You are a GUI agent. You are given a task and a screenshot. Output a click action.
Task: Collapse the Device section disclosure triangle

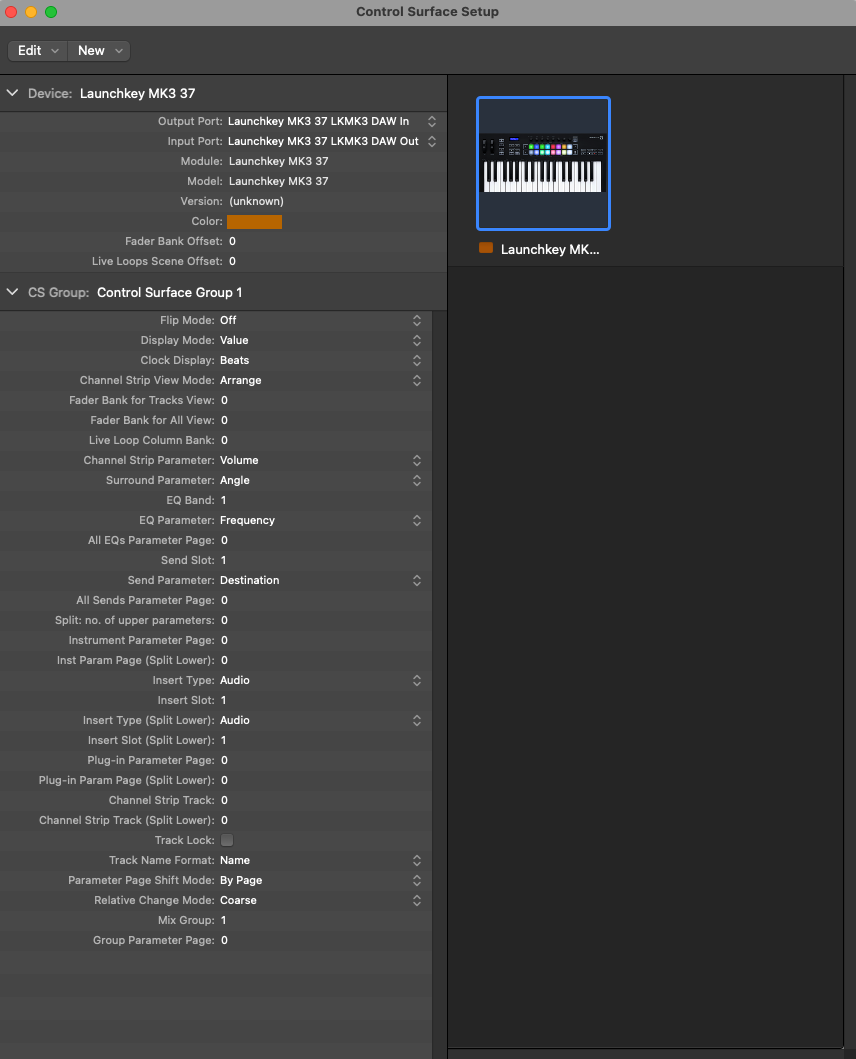point(12,93)
